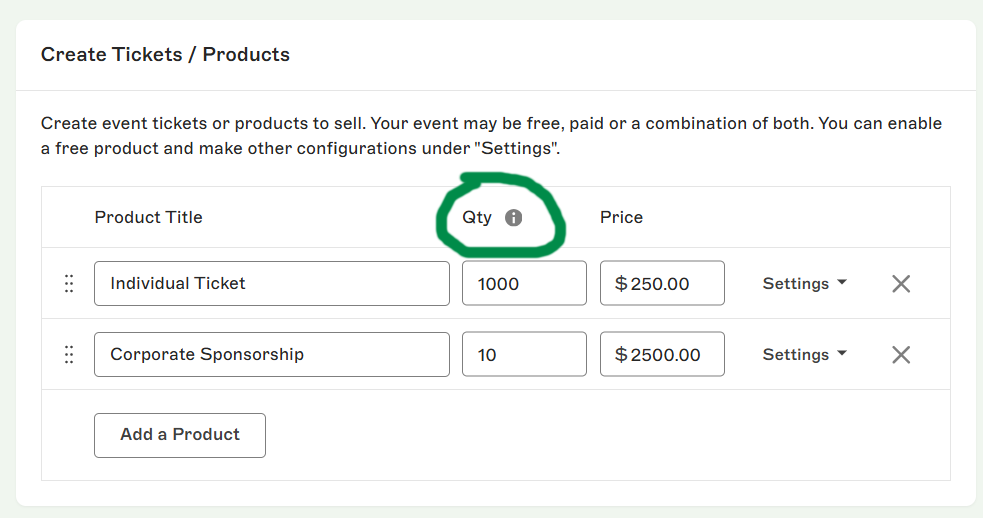Click the Individual Ticket drag handle

(x=69, y=283)
